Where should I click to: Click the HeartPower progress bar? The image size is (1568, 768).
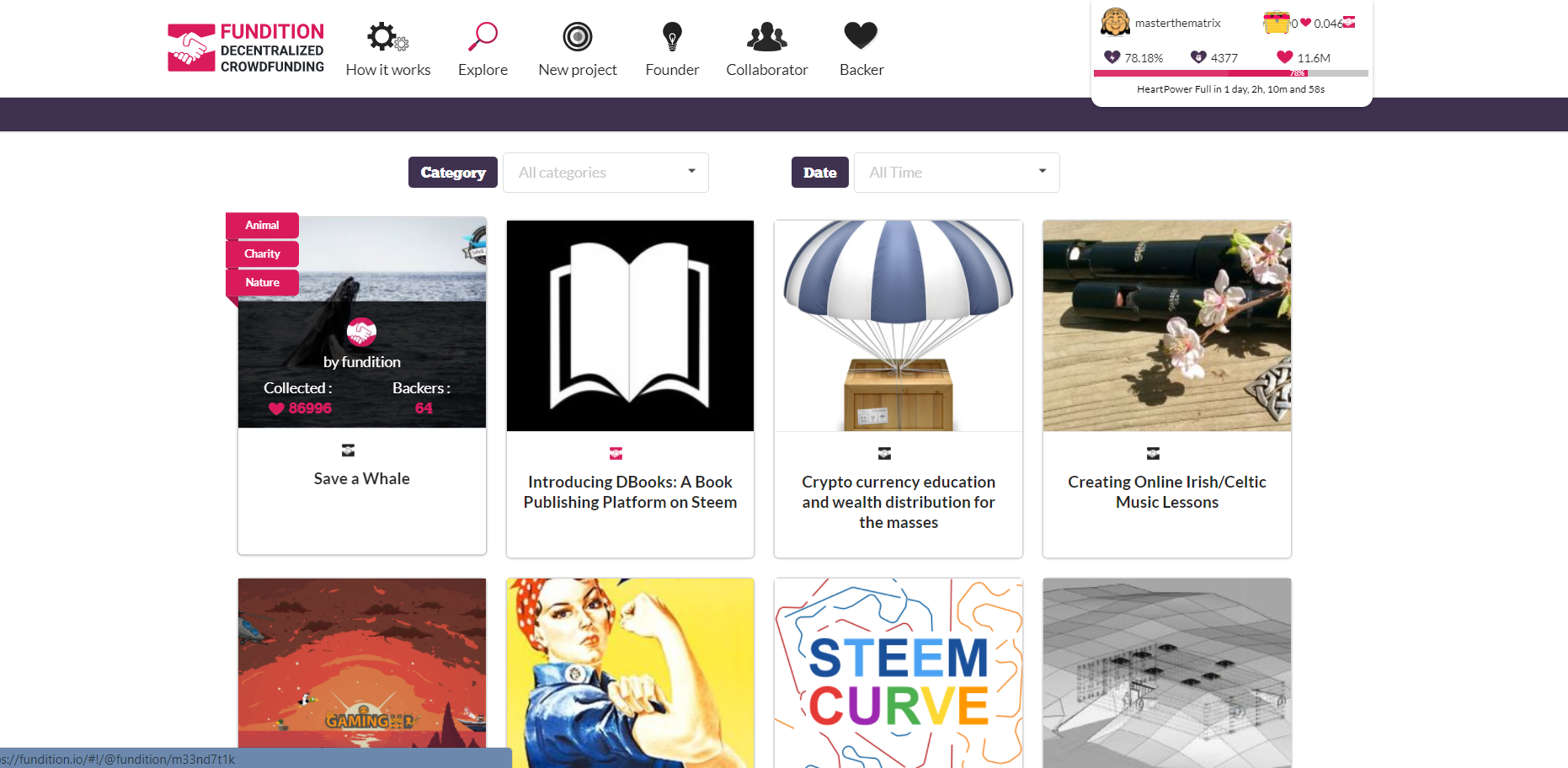click(1231, 73)
